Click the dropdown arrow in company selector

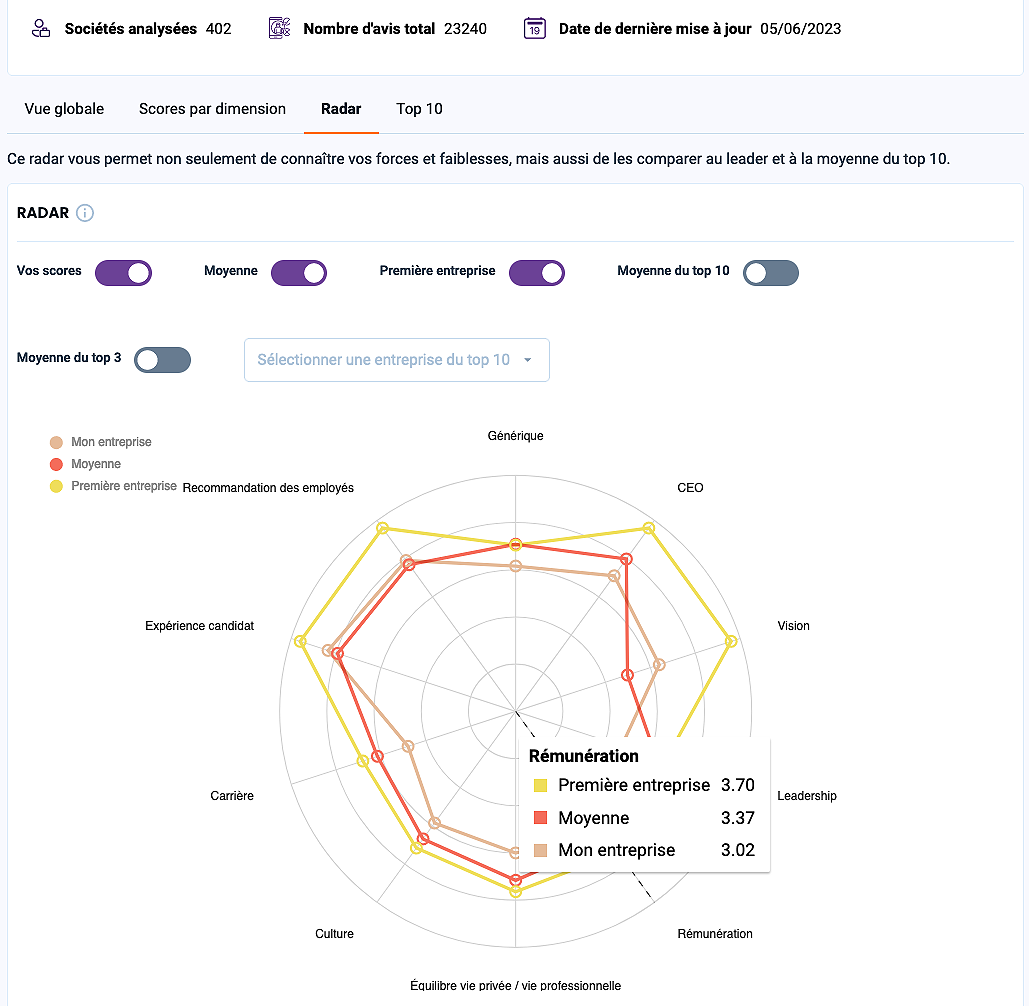point(528,360)
